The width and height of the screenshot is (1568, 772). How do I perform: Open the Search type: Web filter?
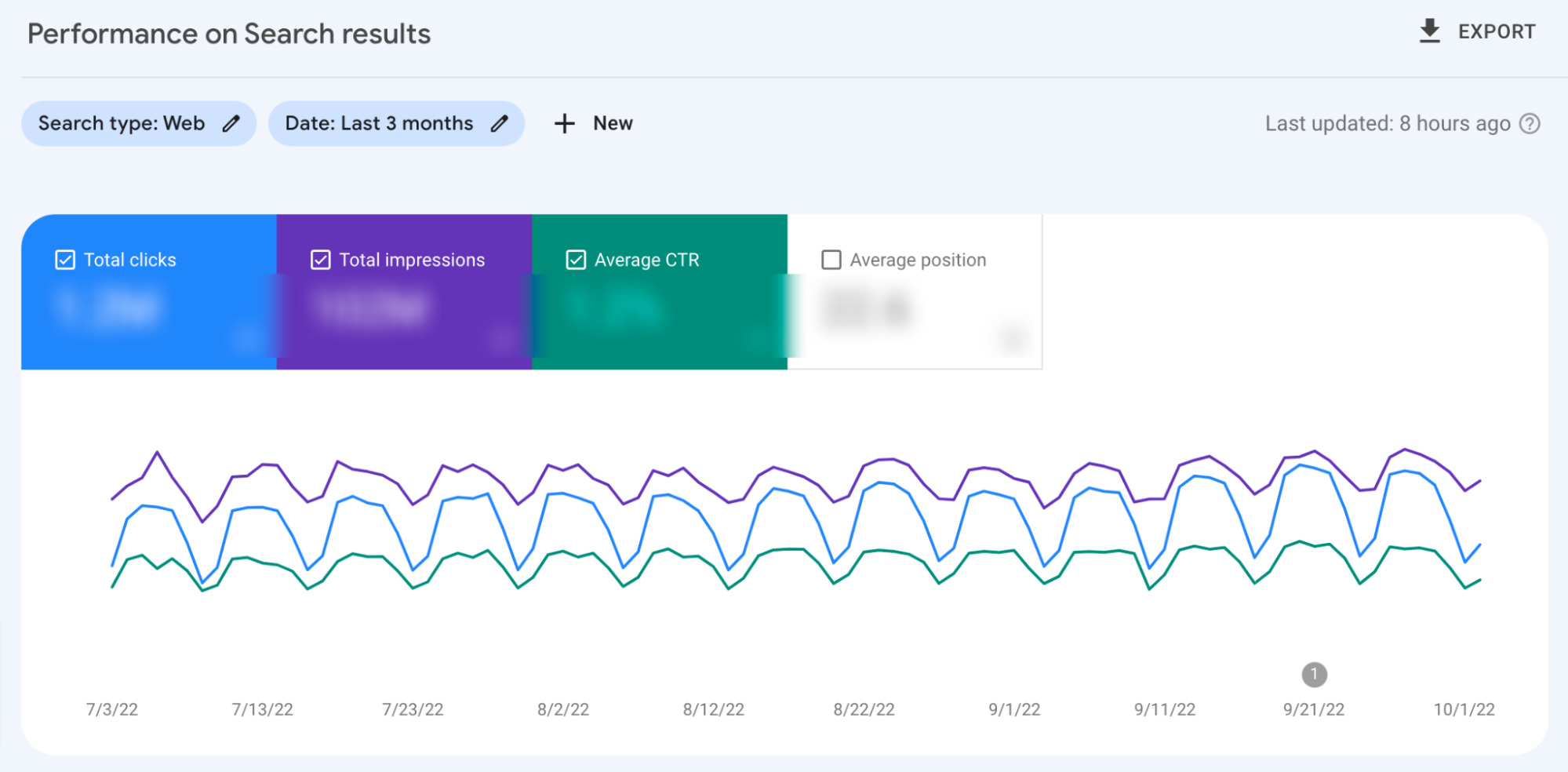pyautogui.click(x=122, y=123)
